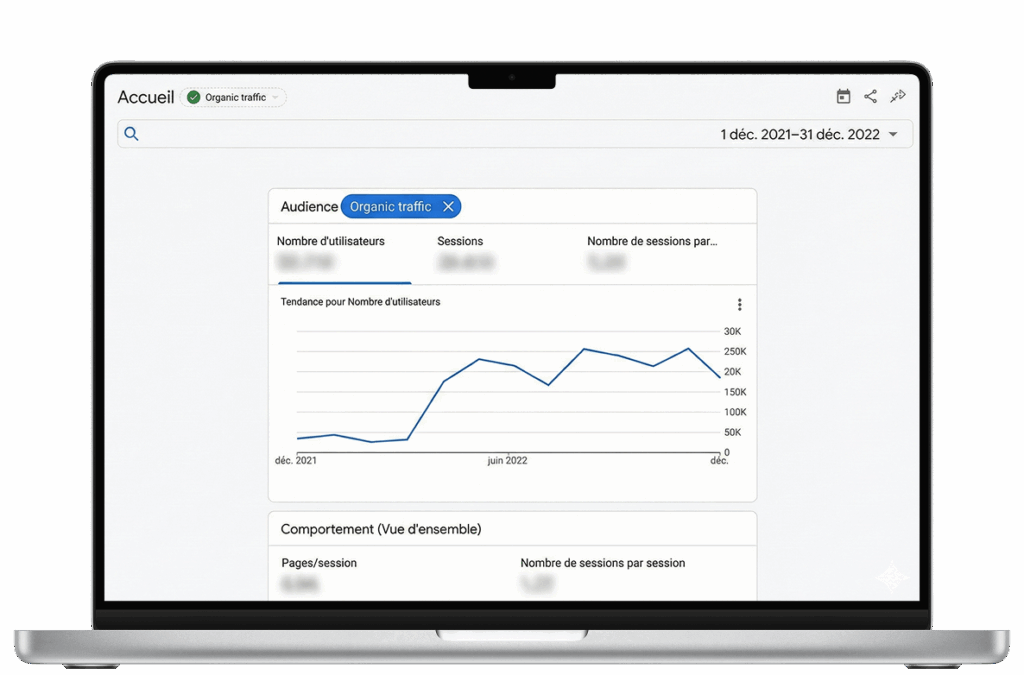Open the Organic traffic segment selector beside Accueil
Screen dimensions: 1024x675
pyautogui.click(x=234, y=97)
